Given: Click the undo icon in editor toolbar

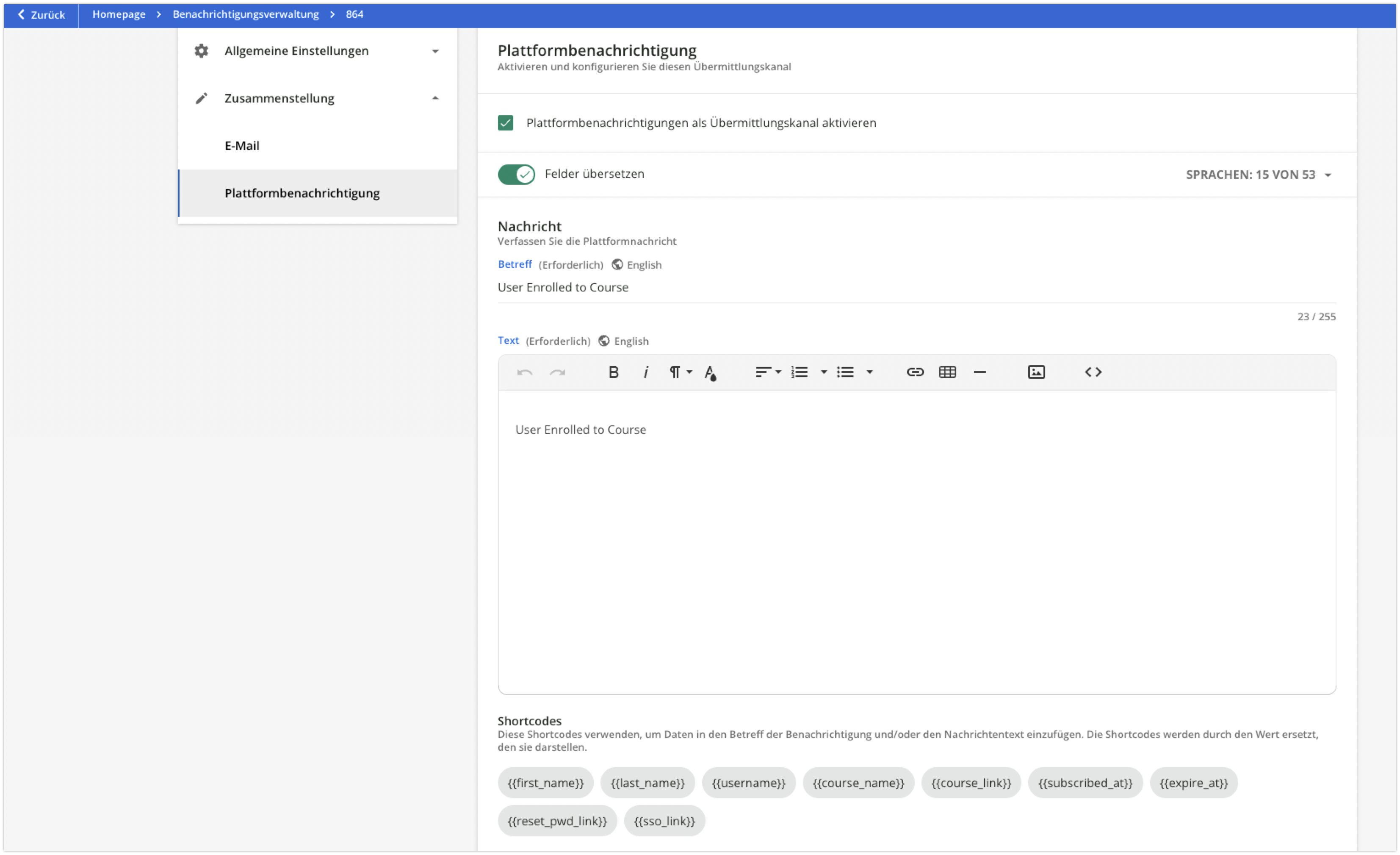Looking at the screenshot, I should click(x=524, y=372).
